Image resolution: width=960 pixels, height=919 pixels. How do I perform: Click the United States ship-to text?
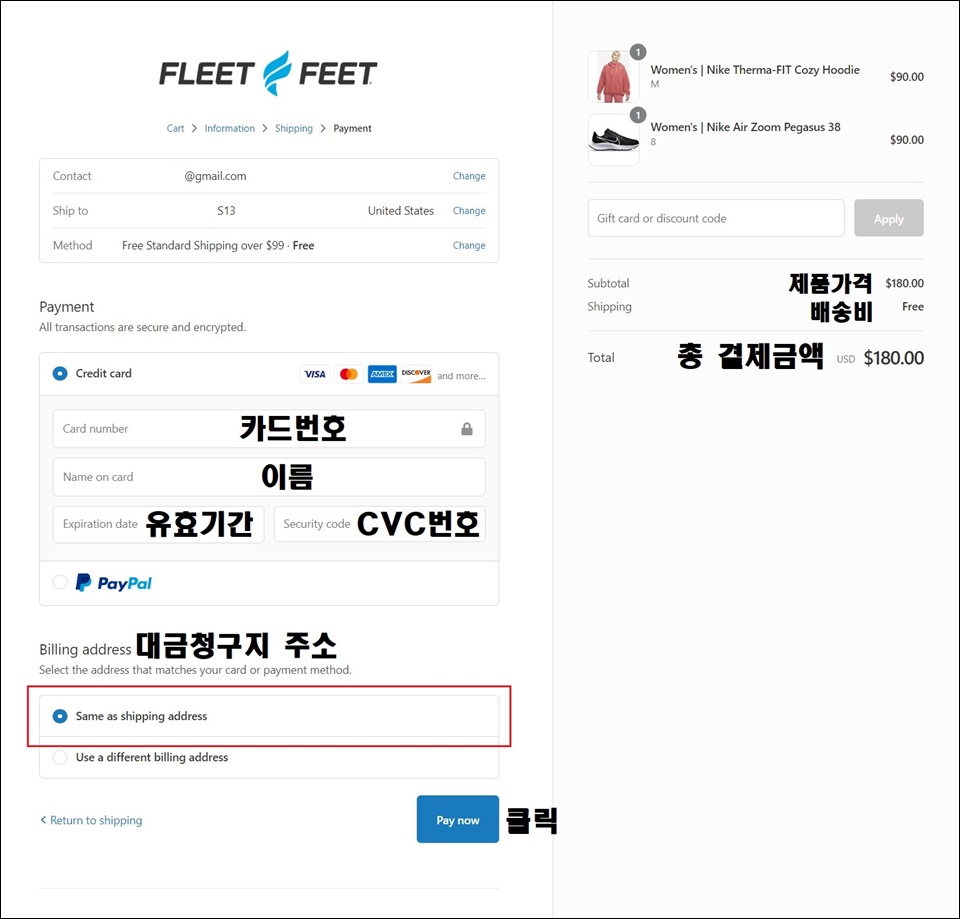pyautogui.click(x=400, y=211)
